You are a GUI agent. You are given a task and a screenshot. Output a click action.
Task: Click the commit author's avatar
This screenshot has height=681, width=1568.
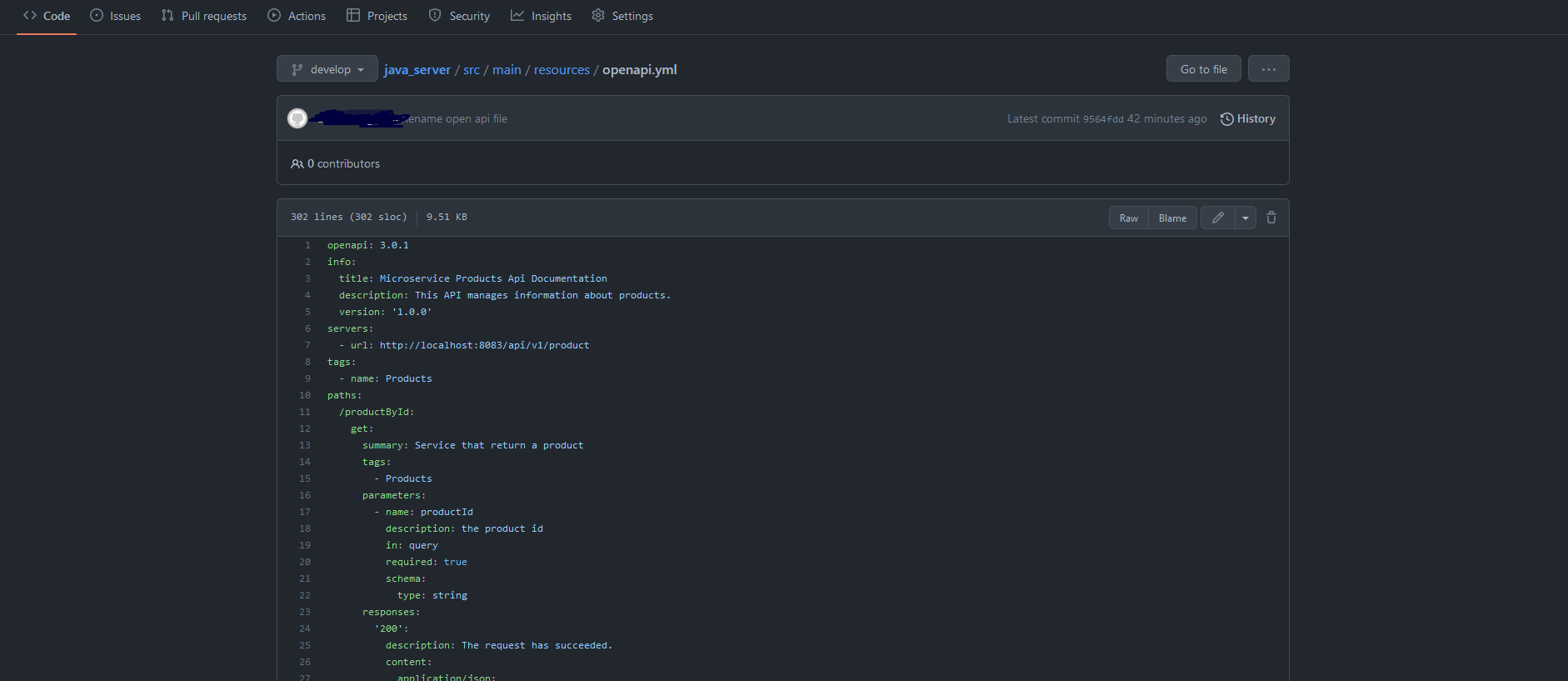[297, 118]
